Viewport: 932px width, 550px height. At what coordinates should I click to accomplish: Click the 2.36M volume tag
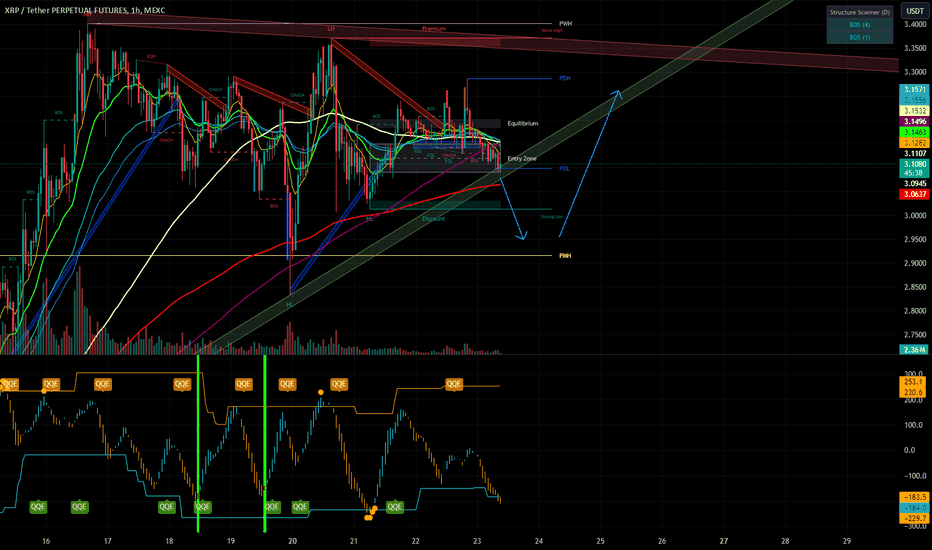click(x=915, y=350)
